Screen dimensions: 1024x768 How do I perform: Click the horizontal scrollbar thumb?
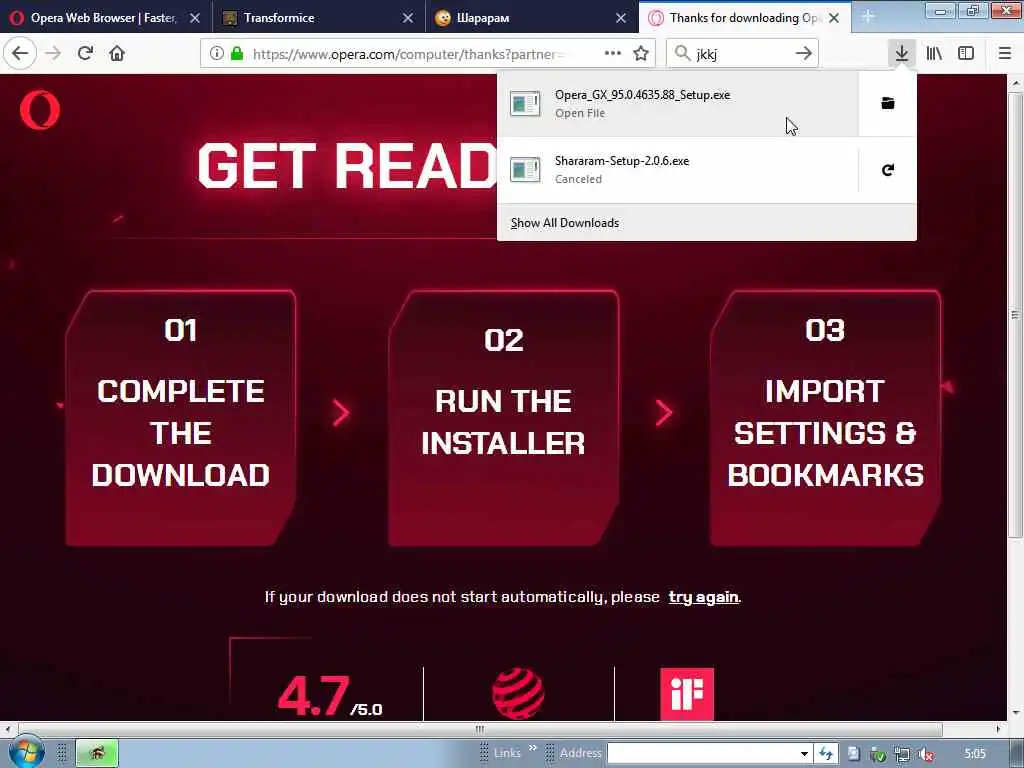480,729
